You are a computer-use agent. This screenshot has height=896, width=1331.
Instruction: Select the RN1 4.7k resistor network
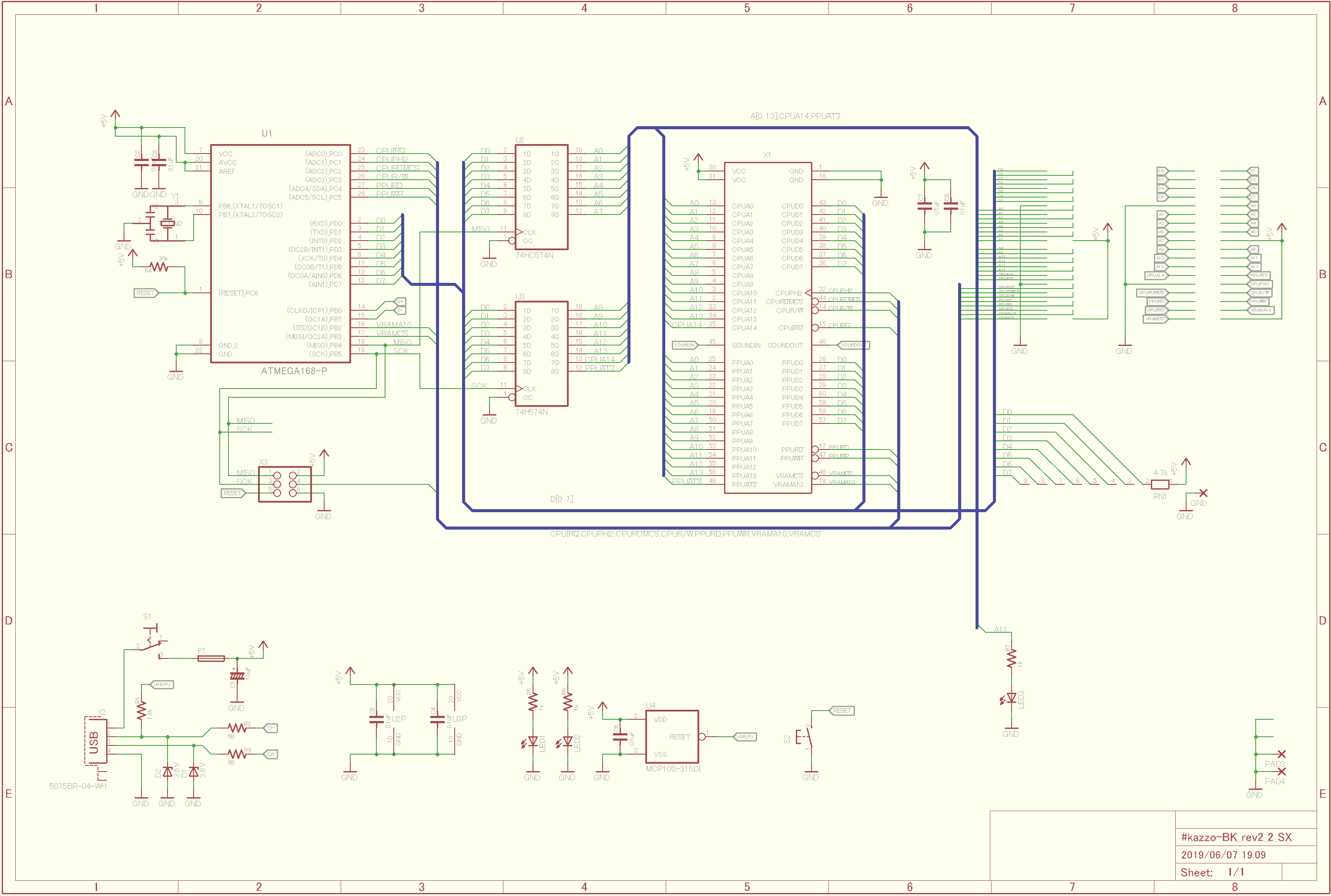[x=1160, y=484]
